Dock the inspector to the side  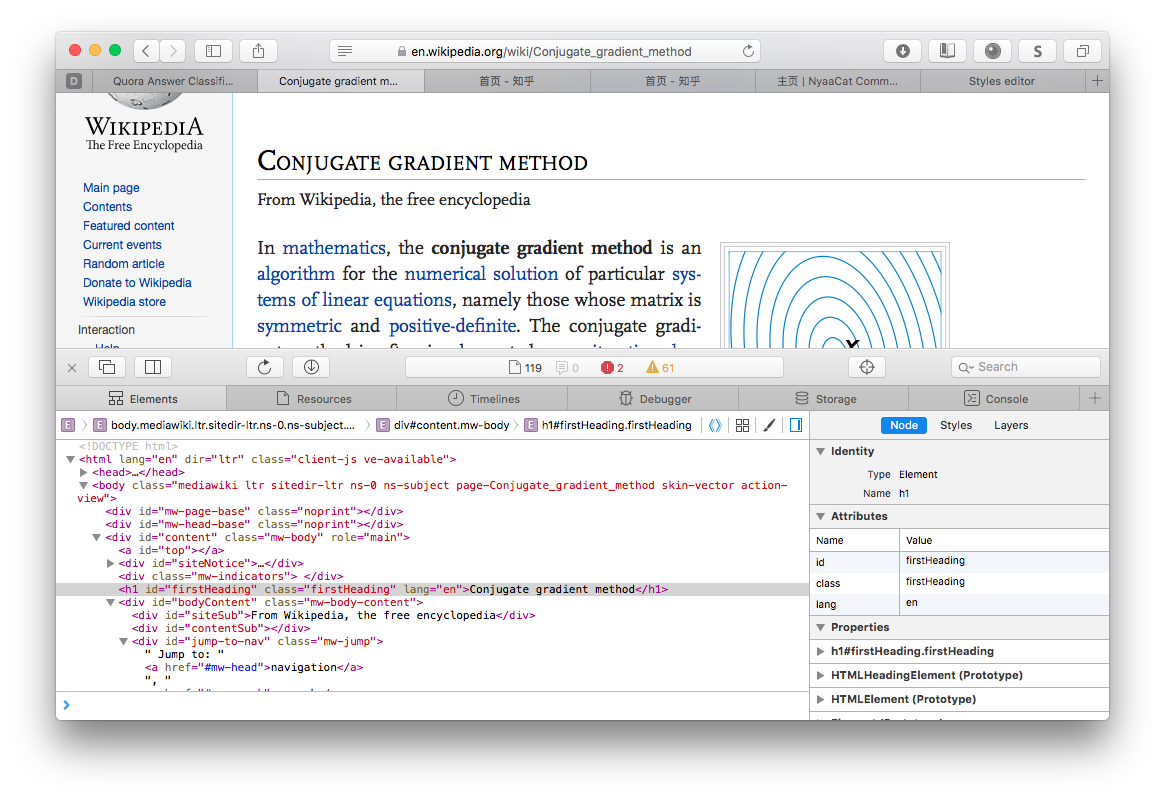153,367
